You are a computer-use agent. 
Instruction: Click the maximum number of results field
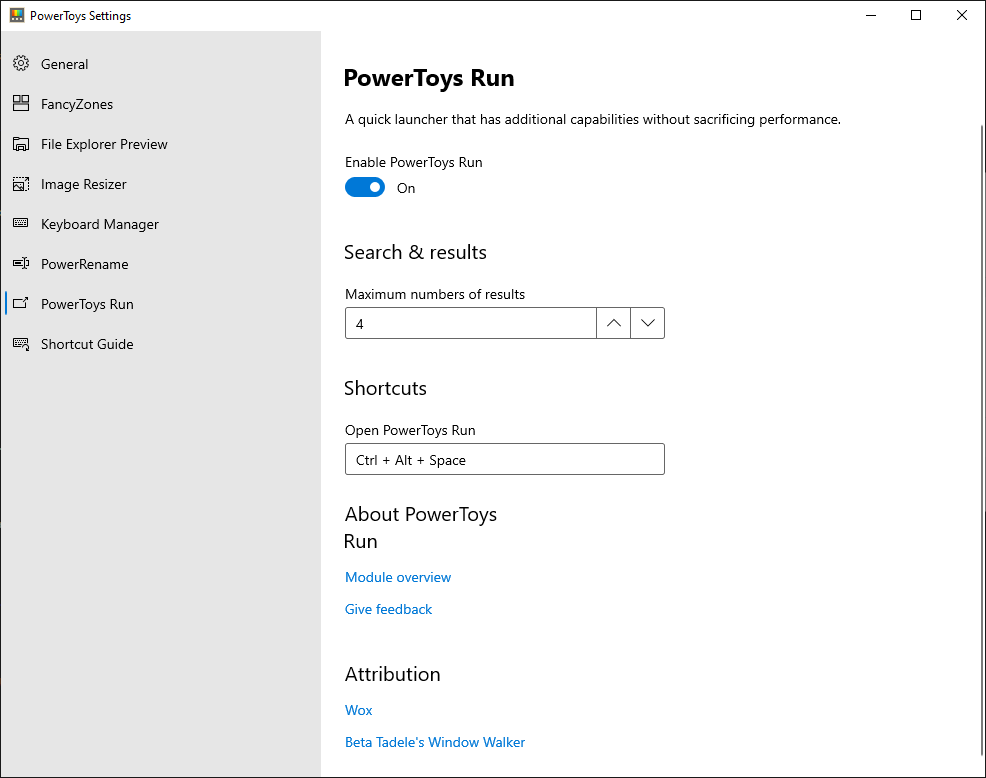click(x=470, y=323)
